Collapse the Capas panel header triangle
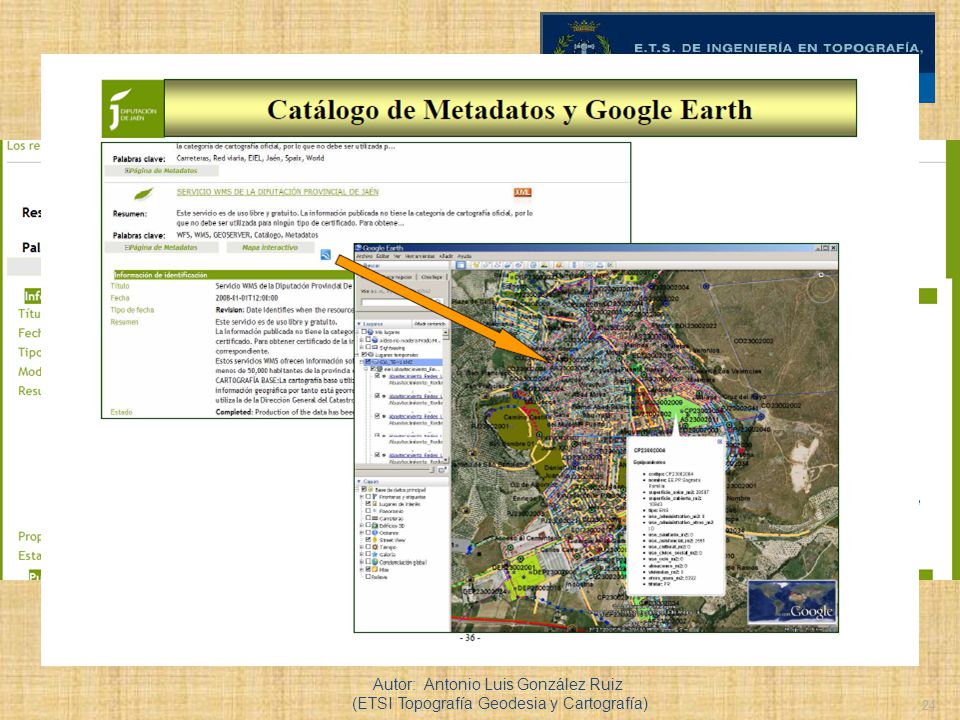960x720 pixels. tap(359, 481)
